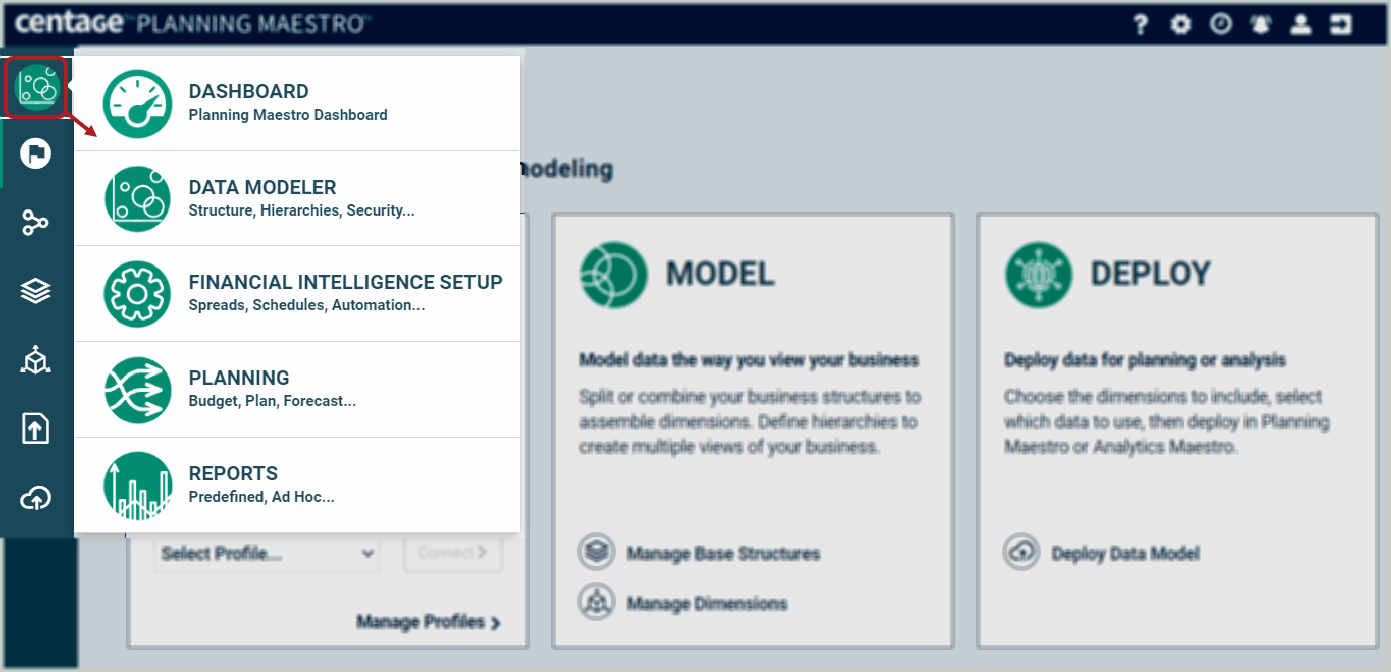
Task: Click the user profile icon top right
Action: point(1300,23)
